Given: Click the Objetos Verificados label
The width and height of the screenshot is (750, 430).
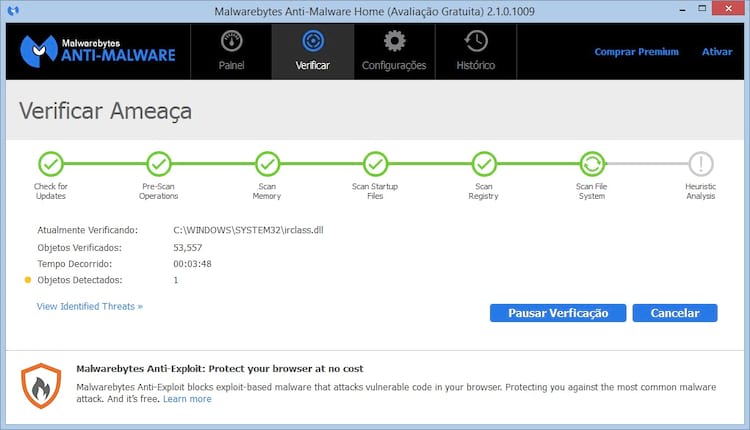Looking at the screenshot, I should pyautogui.click(x=79, y=248).
